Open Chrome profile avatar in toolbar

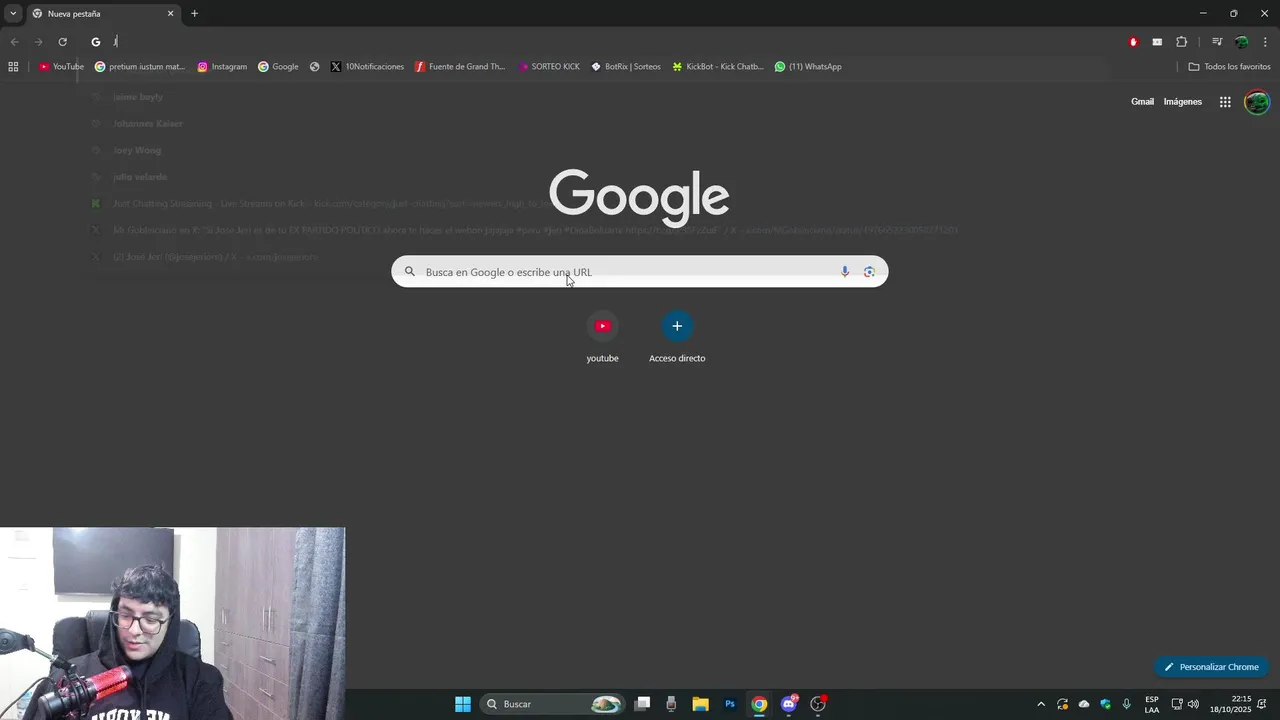[x=1241, y=42]
